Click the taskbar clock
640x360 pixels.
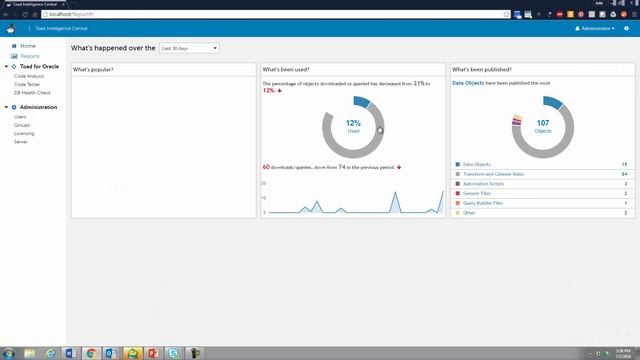(x=623, y=353)
